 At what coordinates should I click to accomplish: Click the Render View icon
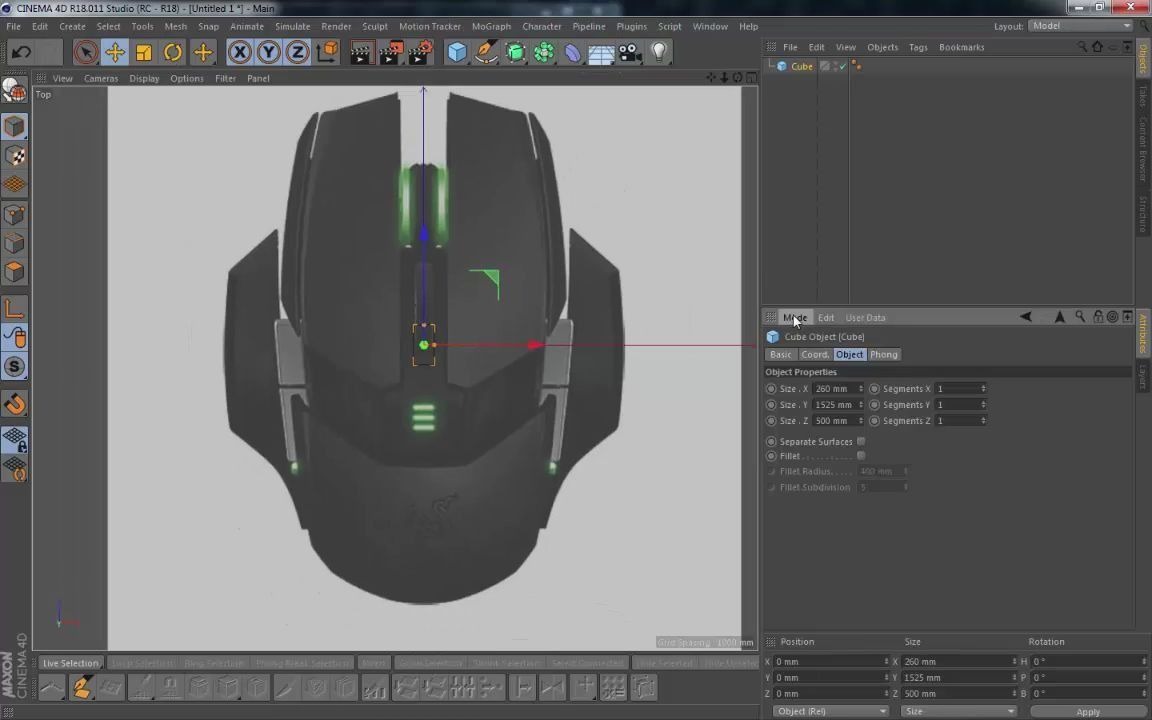pos(362,52)
